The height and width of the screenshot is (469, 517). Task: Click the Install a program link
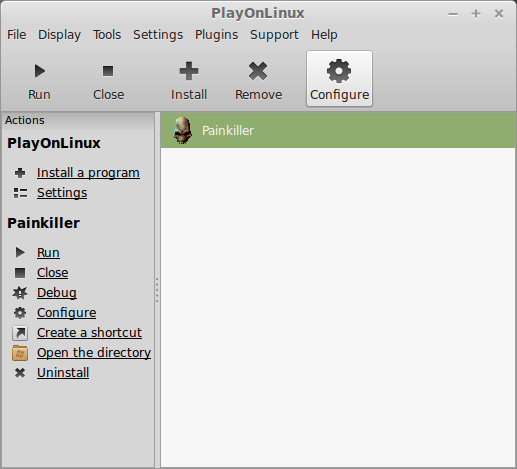coord(88,173)
